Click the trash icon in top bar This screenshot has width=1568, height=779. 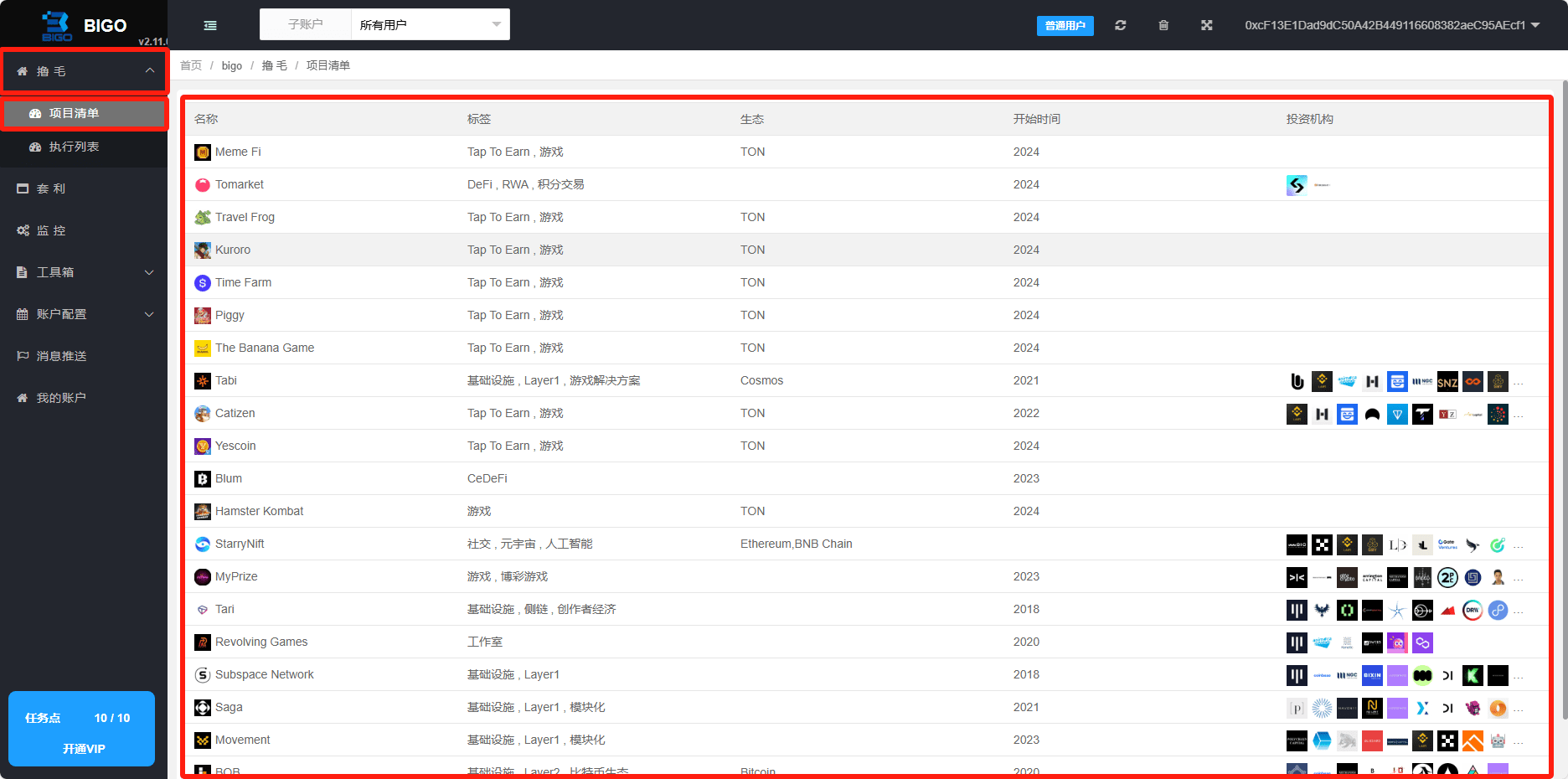[1163, 25]
